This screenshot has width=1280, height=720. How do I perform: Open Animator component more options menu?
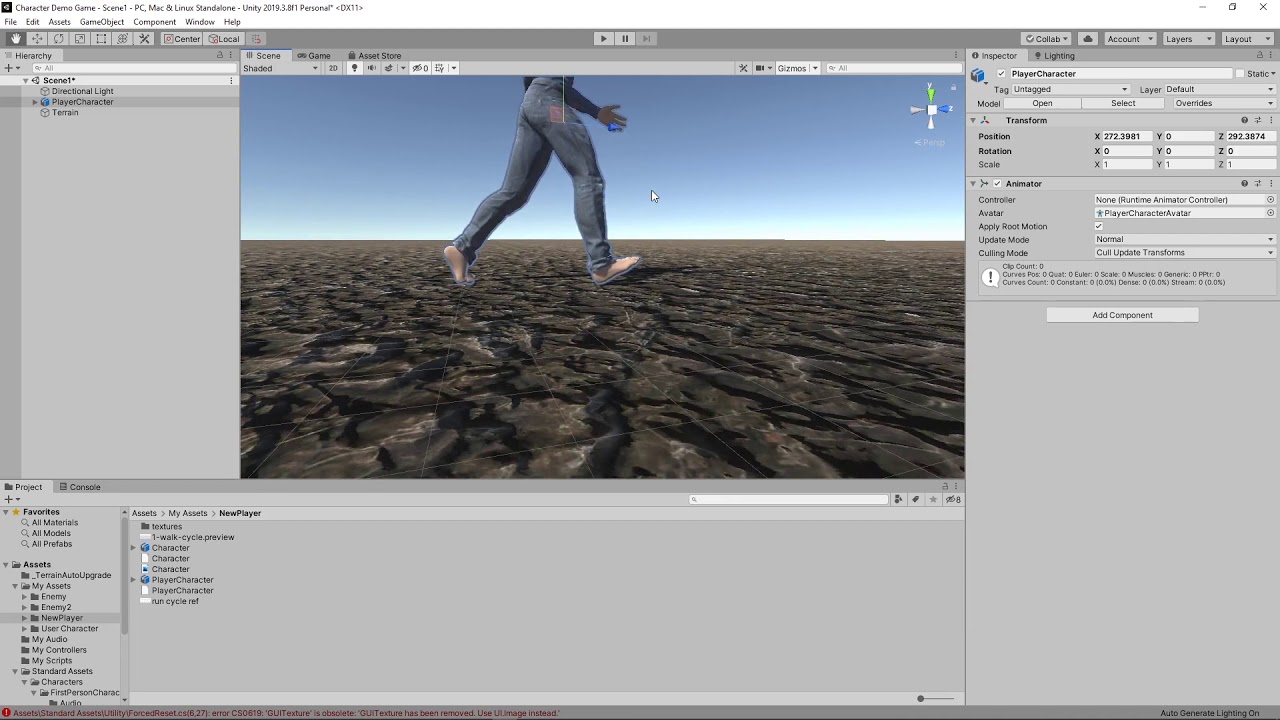pos(1270,184)
